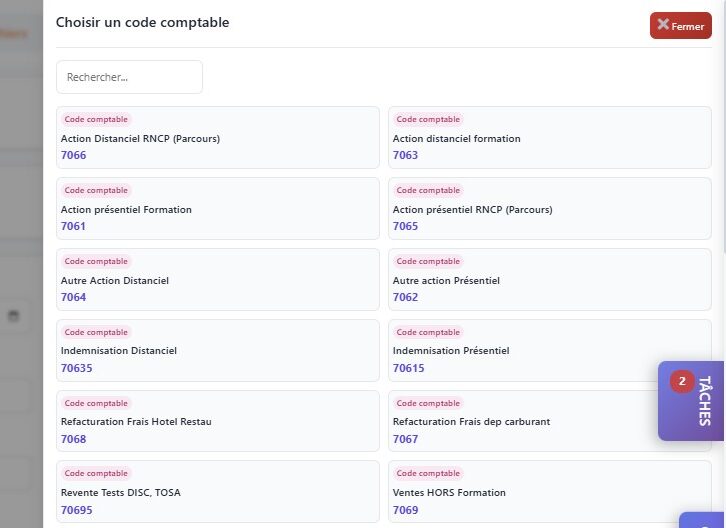Click the calendar icon behind the dialog
This screenshot has height=528, width=726.
click(14, 316)
